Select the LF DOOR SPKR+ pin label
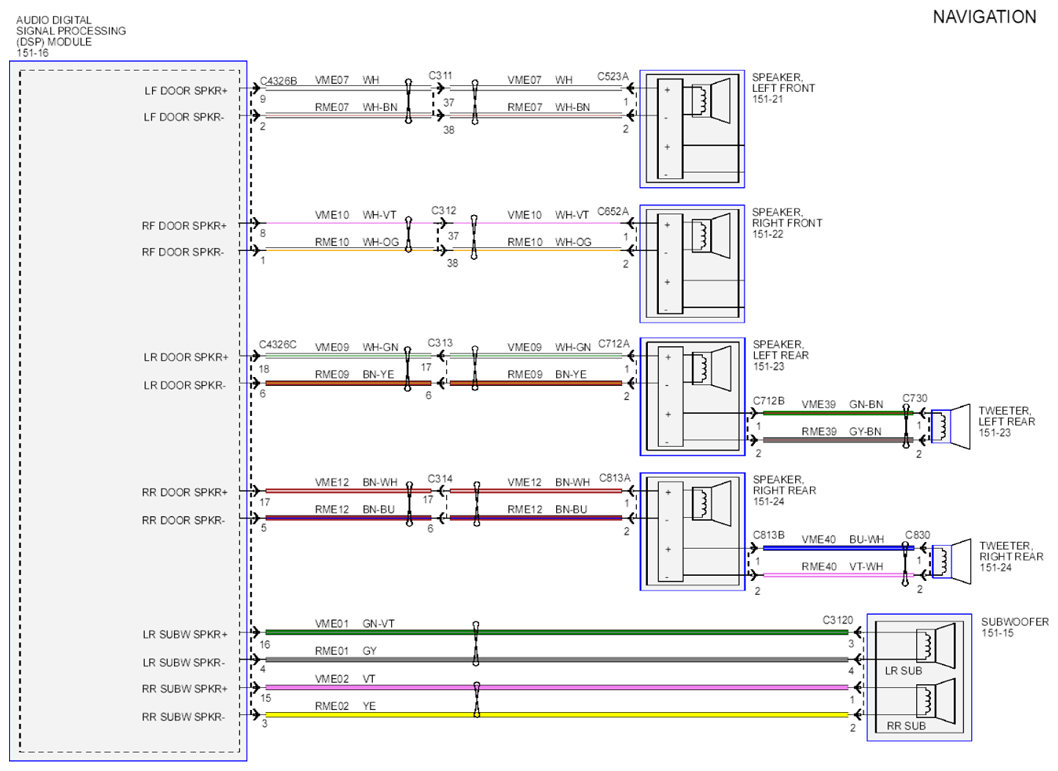The height and width of the screenshot is (771, 1058). pos(186,90)
